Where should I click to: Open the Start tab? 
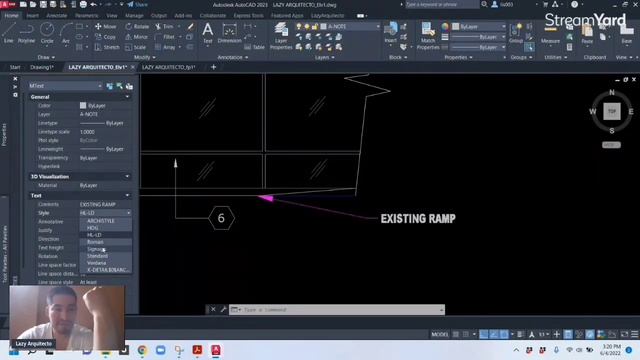(x=15, y=67)
